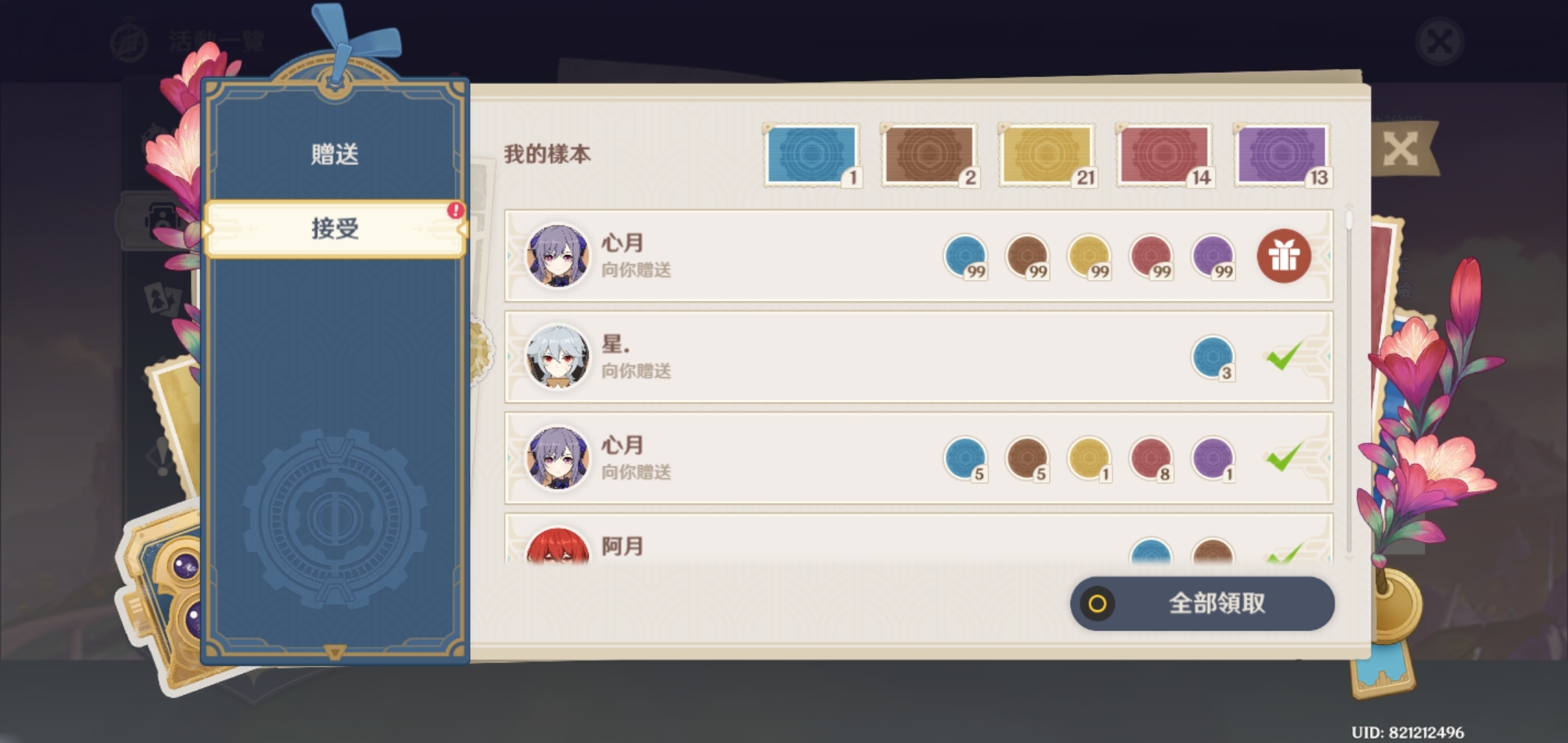
Task: Select the red specimen card with 14
Action: coord(1164,155)
